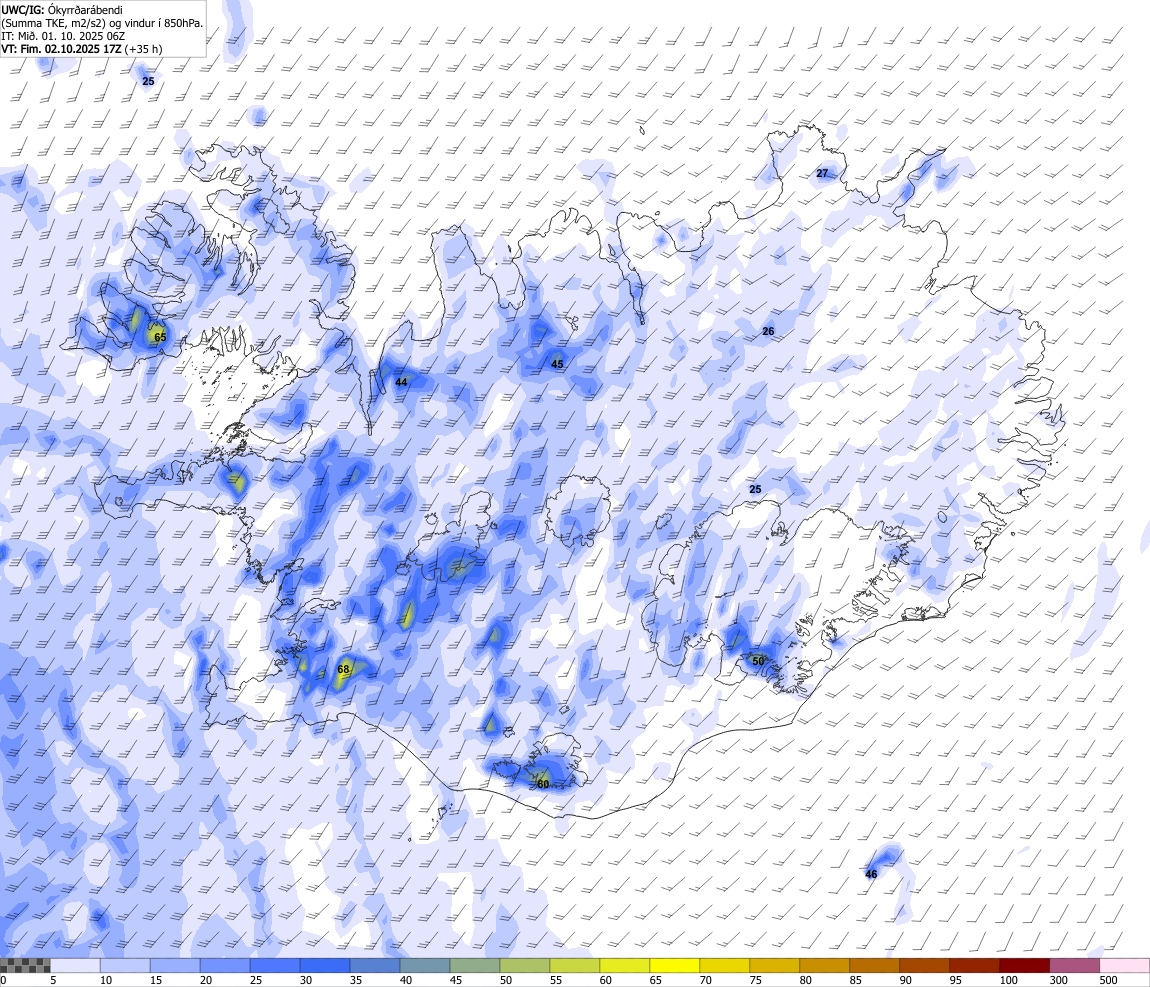Select the legend tick label 90

tap(905, 980)
